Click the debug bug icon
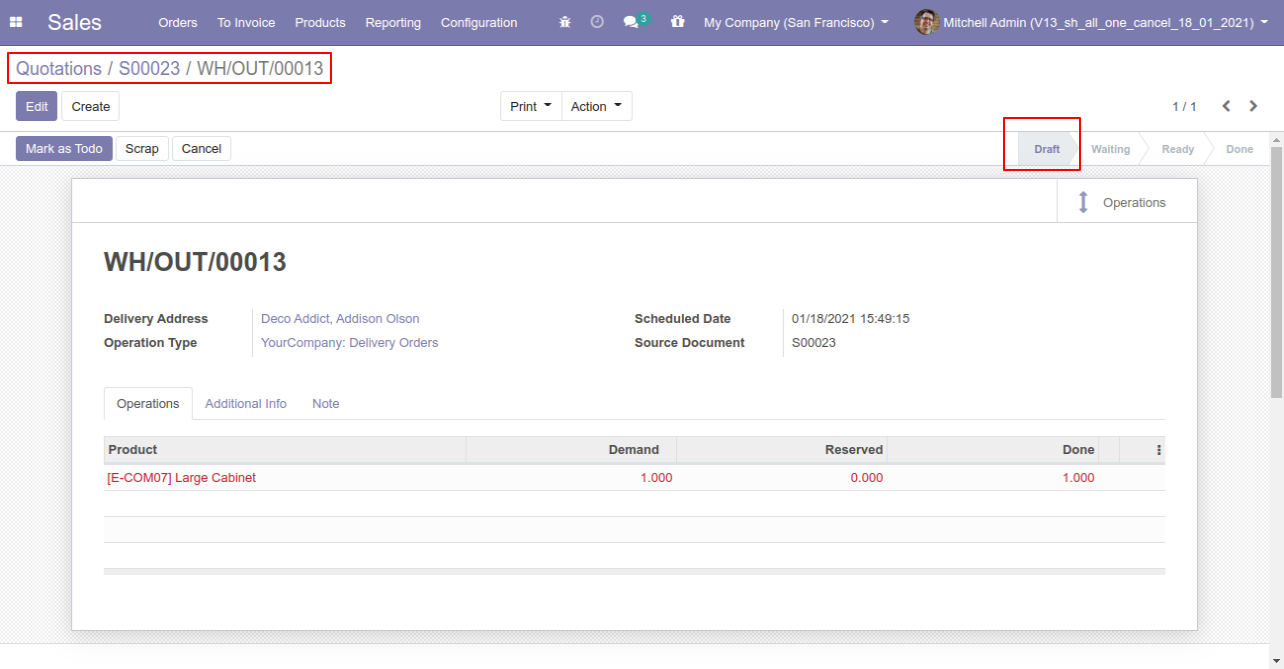The width and height of the screenshot is (1284, 669). (x=565, y=22)
